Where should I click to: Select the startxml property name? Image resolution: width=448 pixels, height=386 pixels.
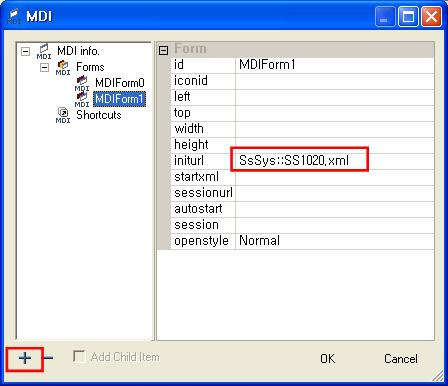[x=203, y=177]
